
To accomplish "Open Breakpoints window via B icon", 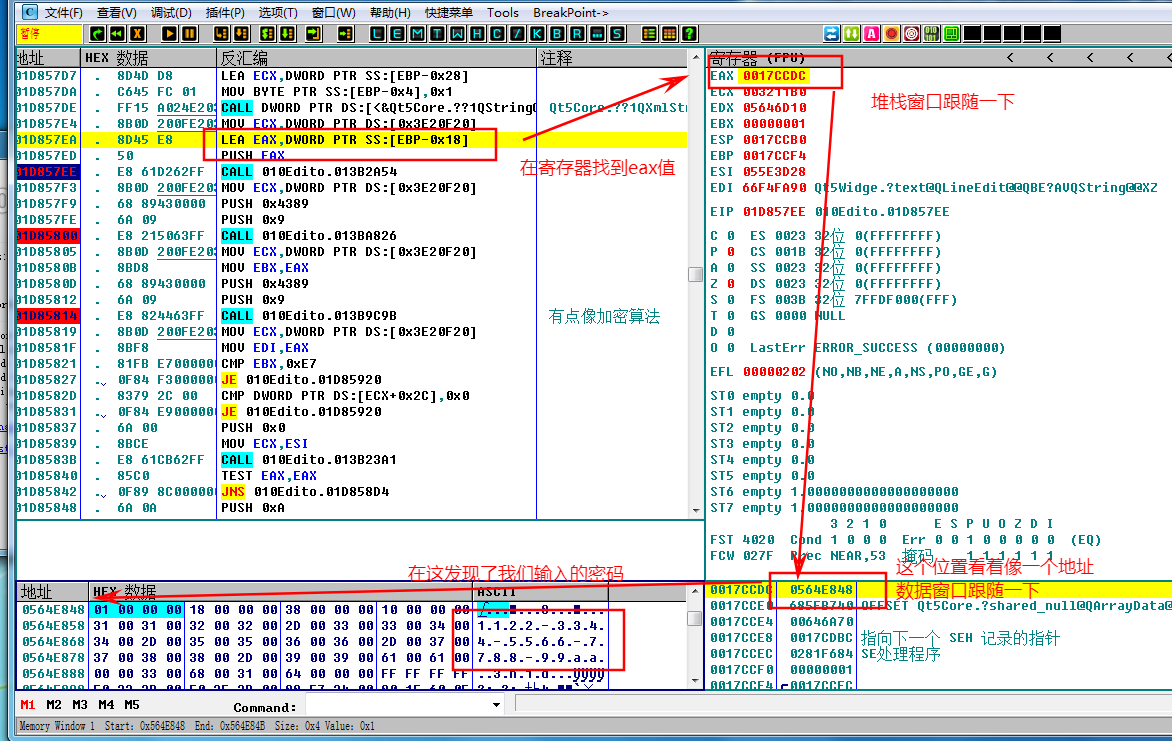I will (x=558, y=34).
